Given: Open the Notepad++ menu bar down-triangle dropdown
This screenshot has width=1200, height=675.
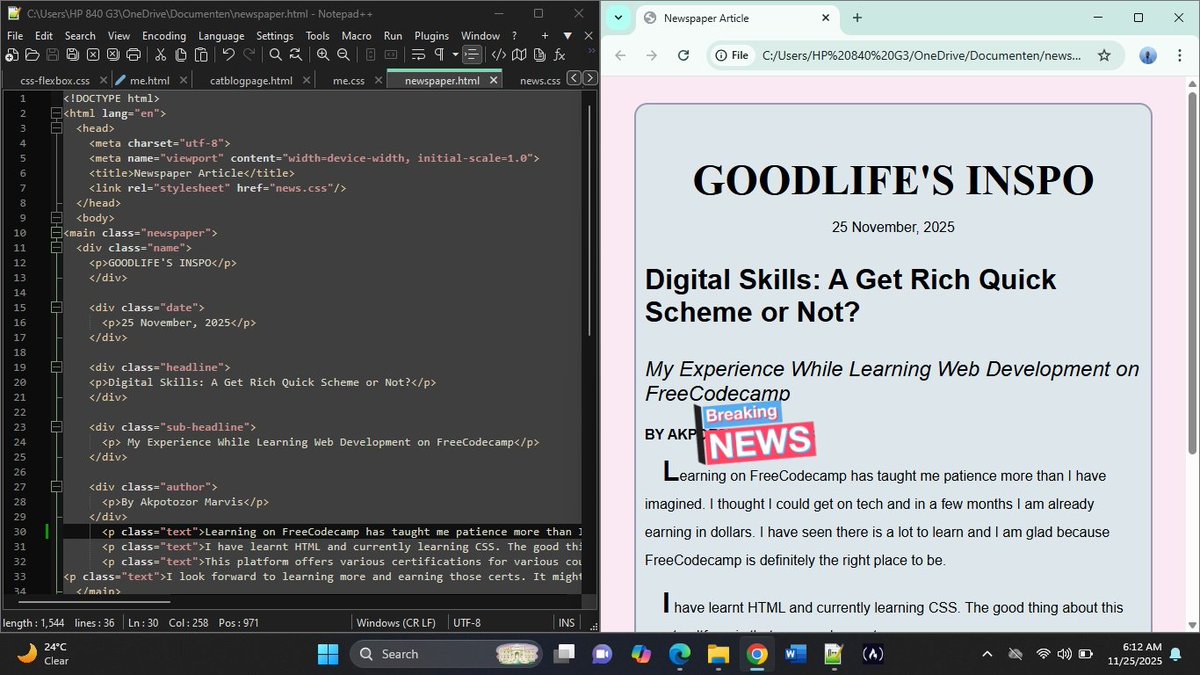Looking at the screenshot, I should (567, 36).
